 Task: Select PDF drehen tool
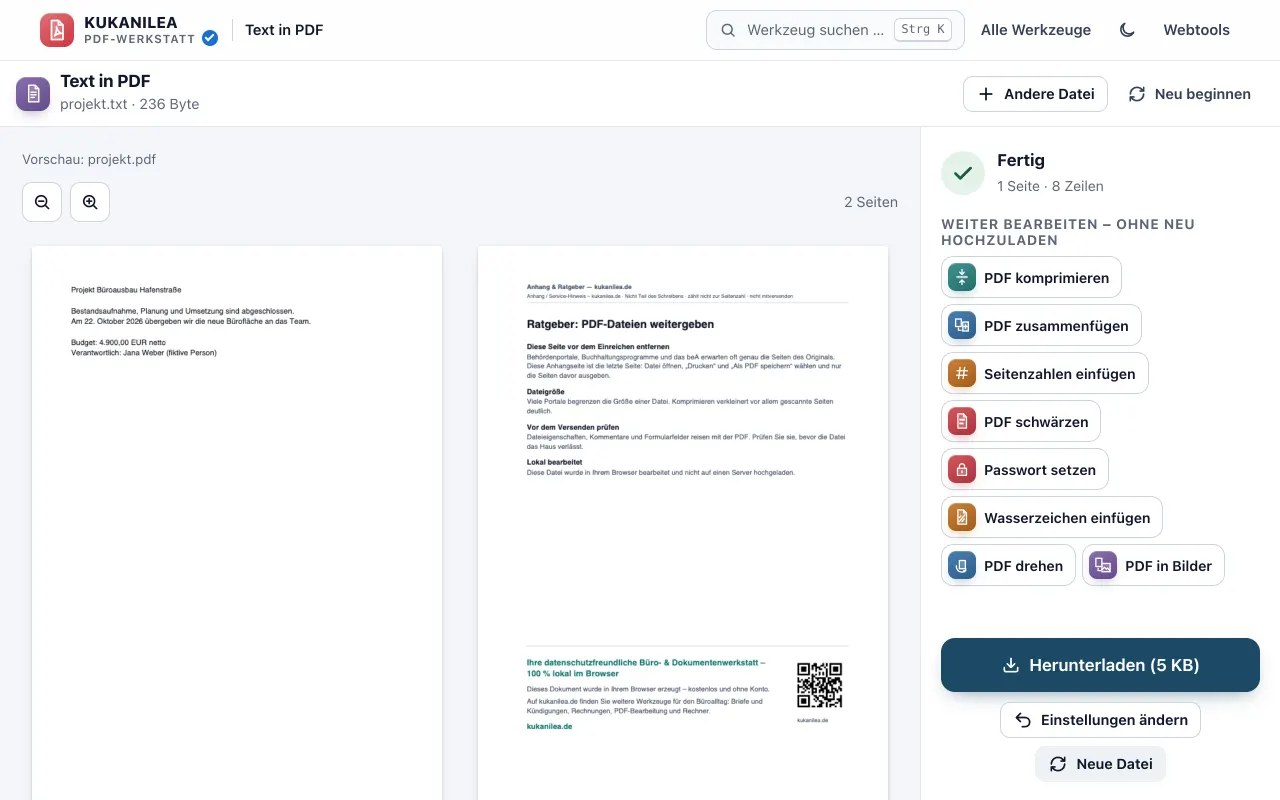[x=1008, y=565]
